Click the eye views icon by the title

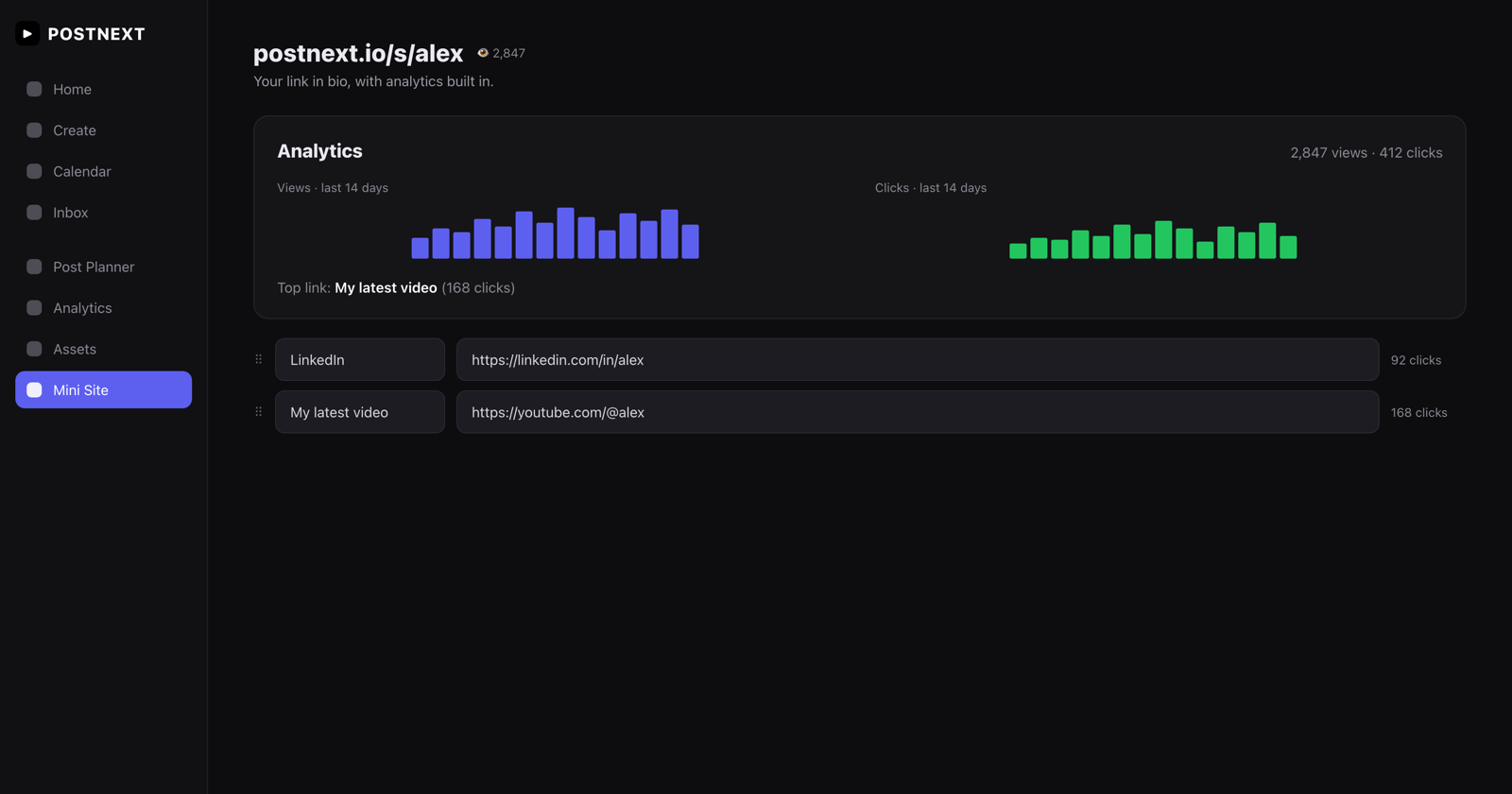coord(483,53)
